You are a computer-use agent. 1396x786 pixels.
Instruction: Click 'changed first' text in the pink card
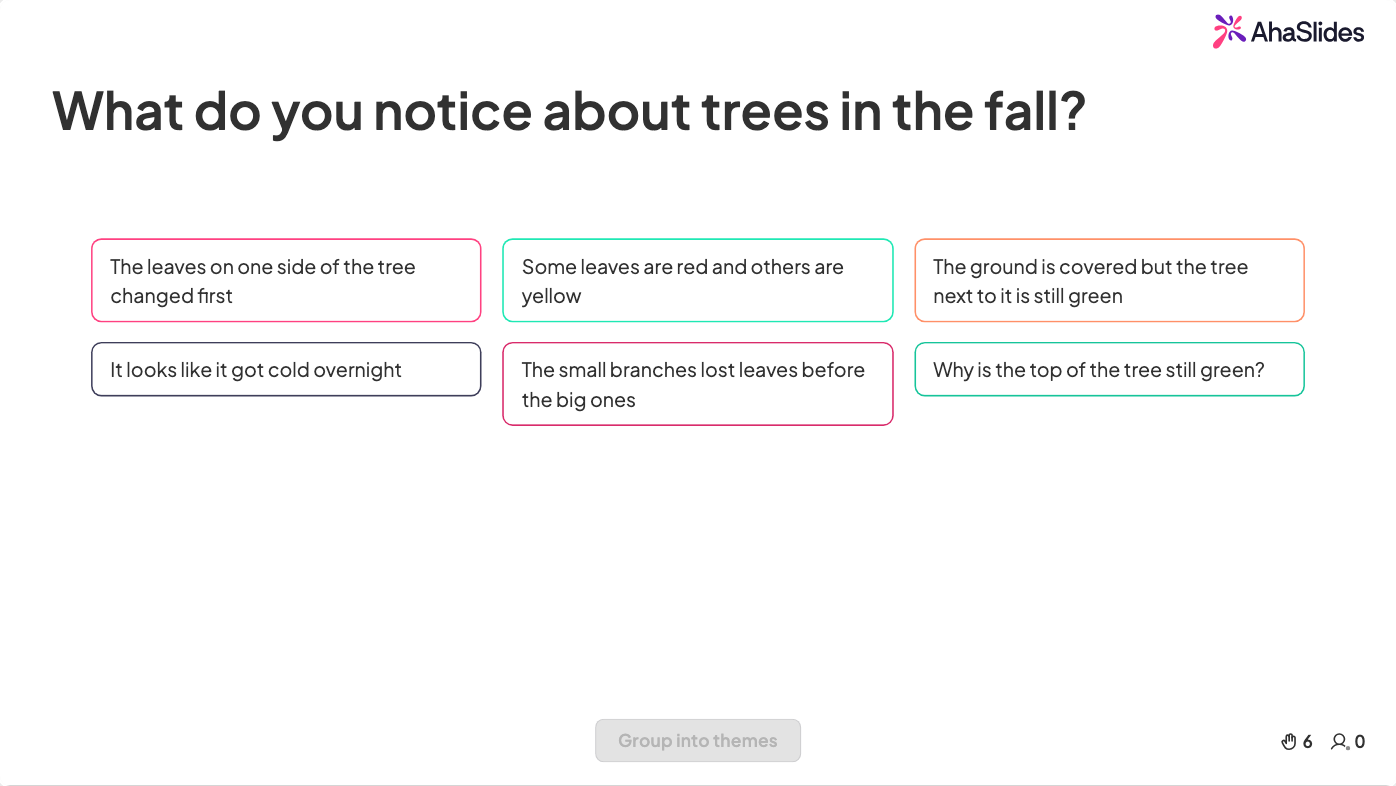point(171,297)
